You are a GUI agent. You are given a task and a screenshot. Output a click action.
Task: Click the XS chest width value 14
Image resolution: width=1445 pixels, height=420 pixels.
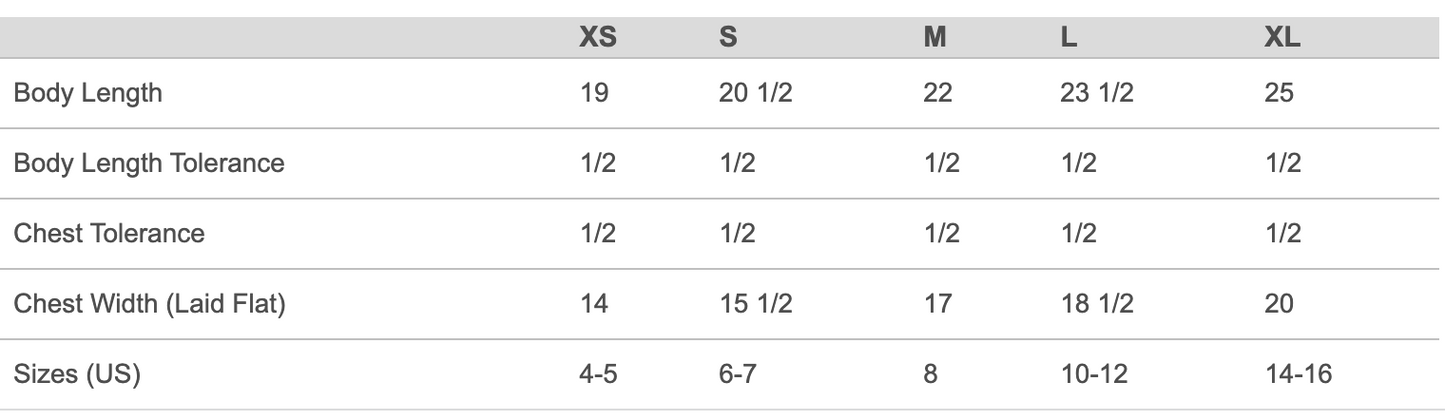click(x=594, y=303)
